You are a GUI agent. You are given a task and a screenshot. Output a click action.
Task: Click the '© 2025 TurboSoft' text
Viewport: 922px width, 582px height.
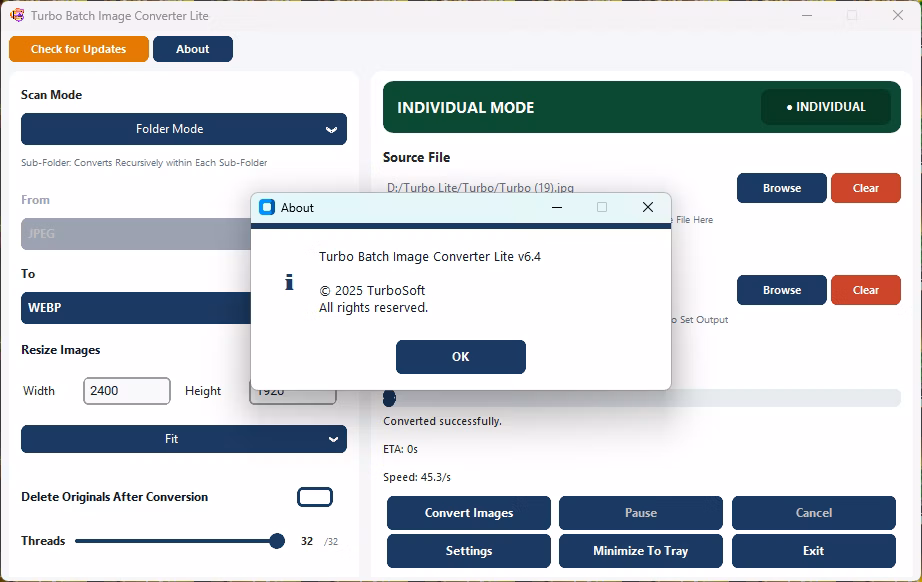(x=372, y=290)
